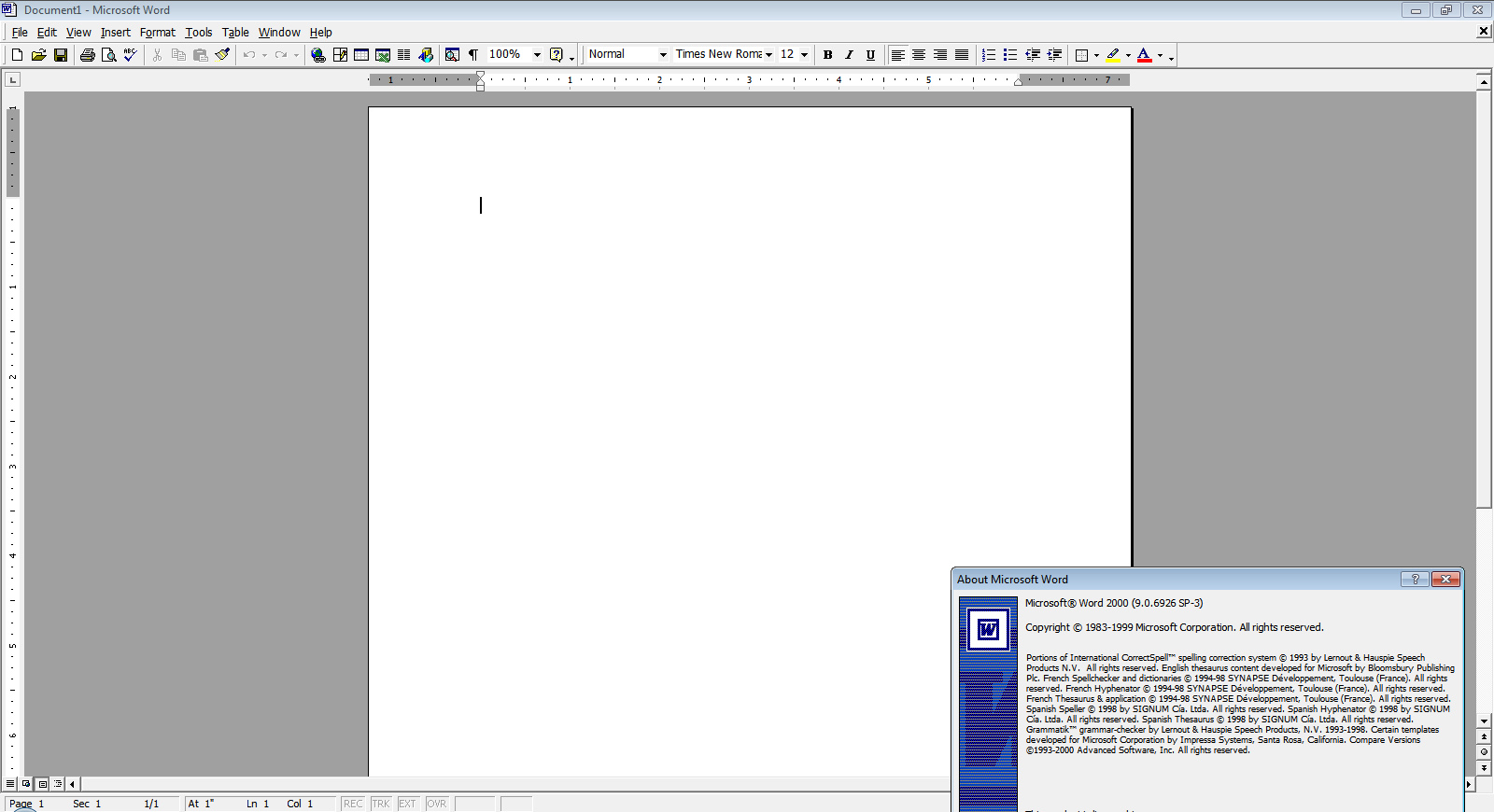
Task: Click the Insert Table icon
Action: click(x=361, y=55)
